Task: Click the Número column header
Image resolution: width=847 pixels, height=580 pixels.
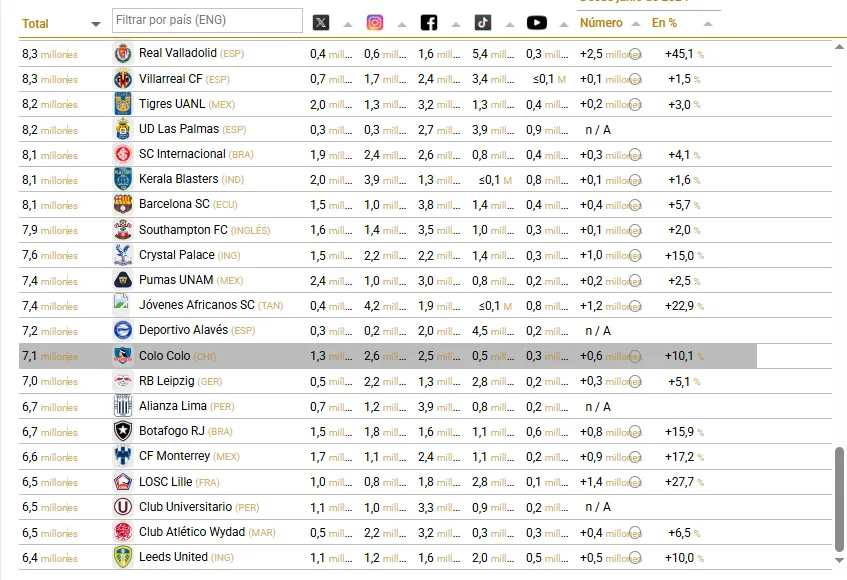Action: point(601,23)
